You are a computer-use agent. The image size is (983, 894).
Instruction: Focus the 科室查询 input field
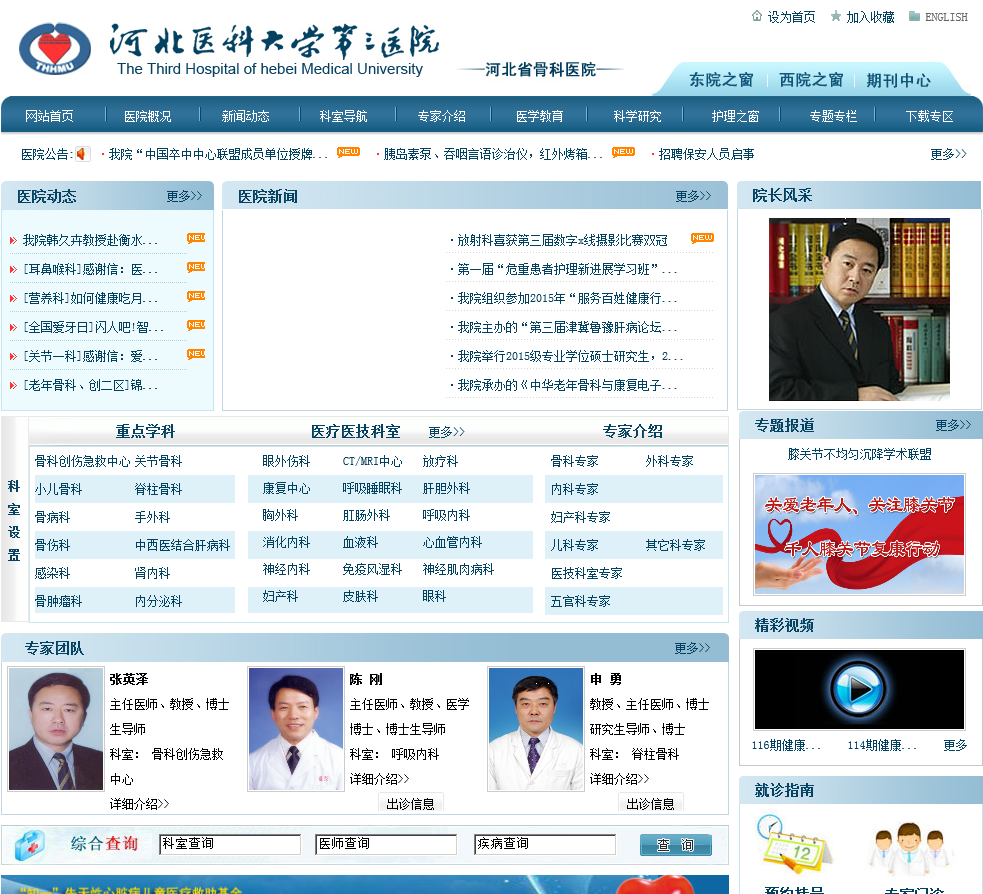pos(230,844)
